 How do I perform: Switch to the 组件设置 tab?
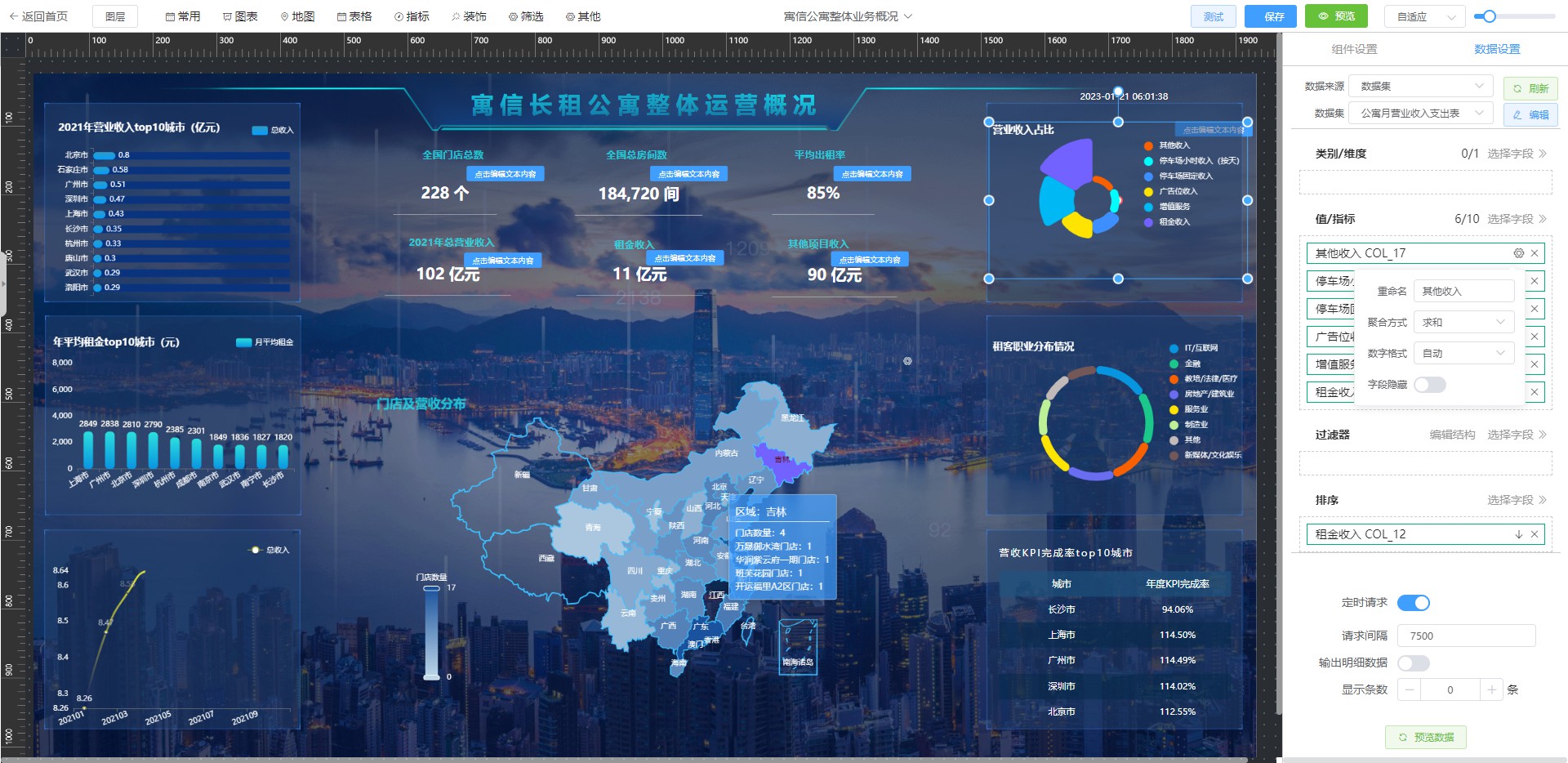point(1354,49)
